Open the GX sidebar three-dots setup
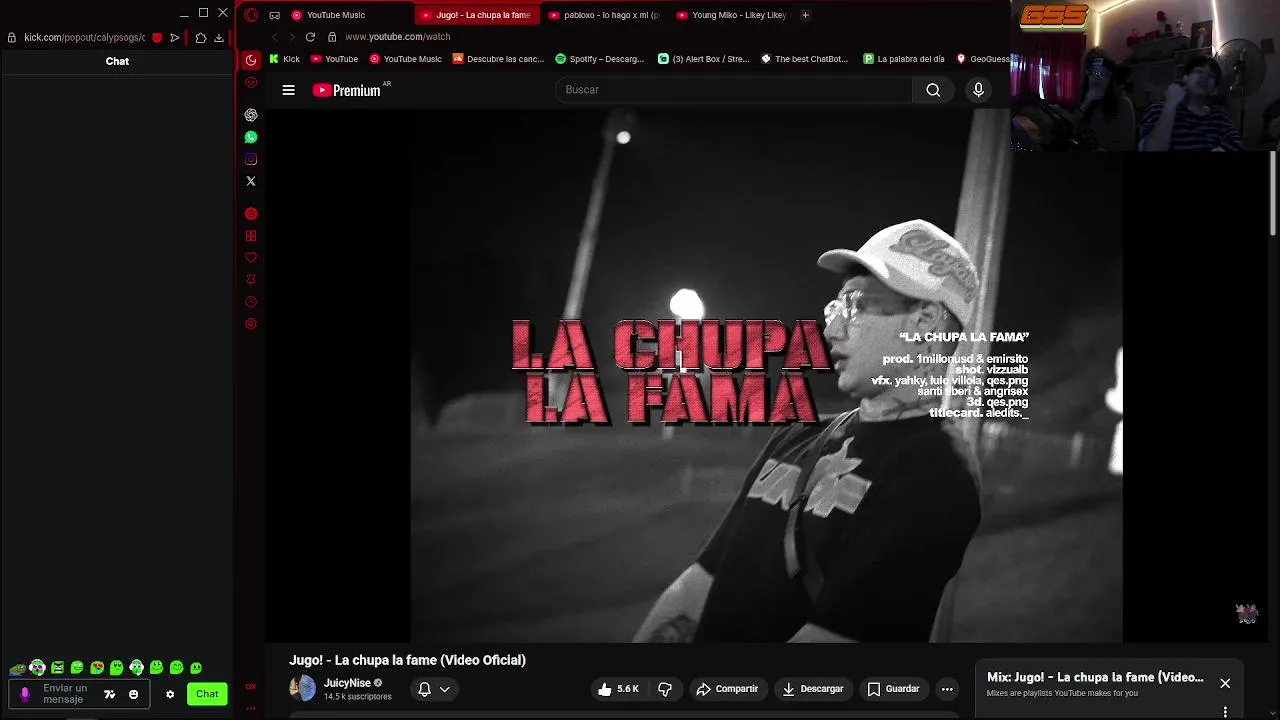This screenshot has width=1280, height=720. coord(251,709)
